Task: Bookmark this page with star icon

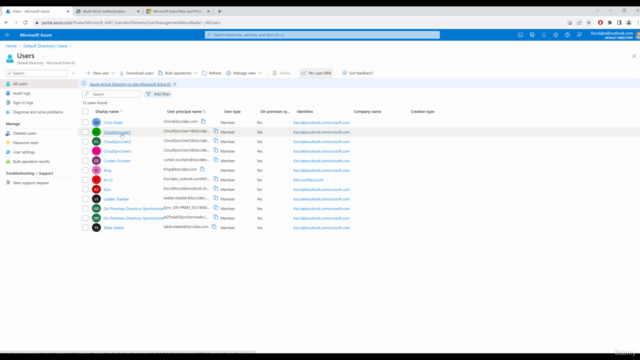Action: pyautogui.click(x=589, y=22)
